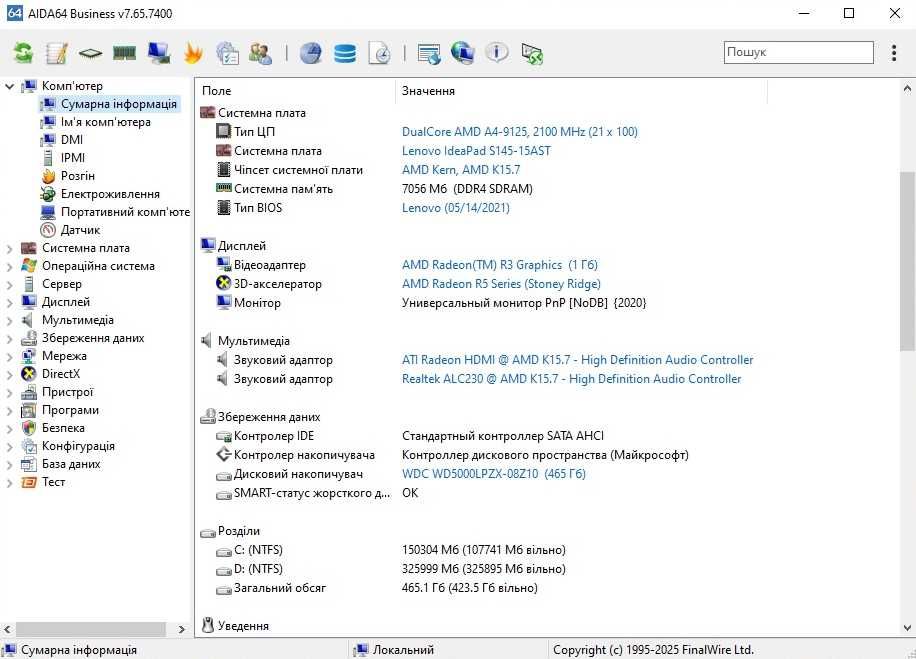Image resolution: width=916 pixels, height=659 pixels.
Task: Click the computer monitor toolbar icon
Action: (x=158, y=53)
